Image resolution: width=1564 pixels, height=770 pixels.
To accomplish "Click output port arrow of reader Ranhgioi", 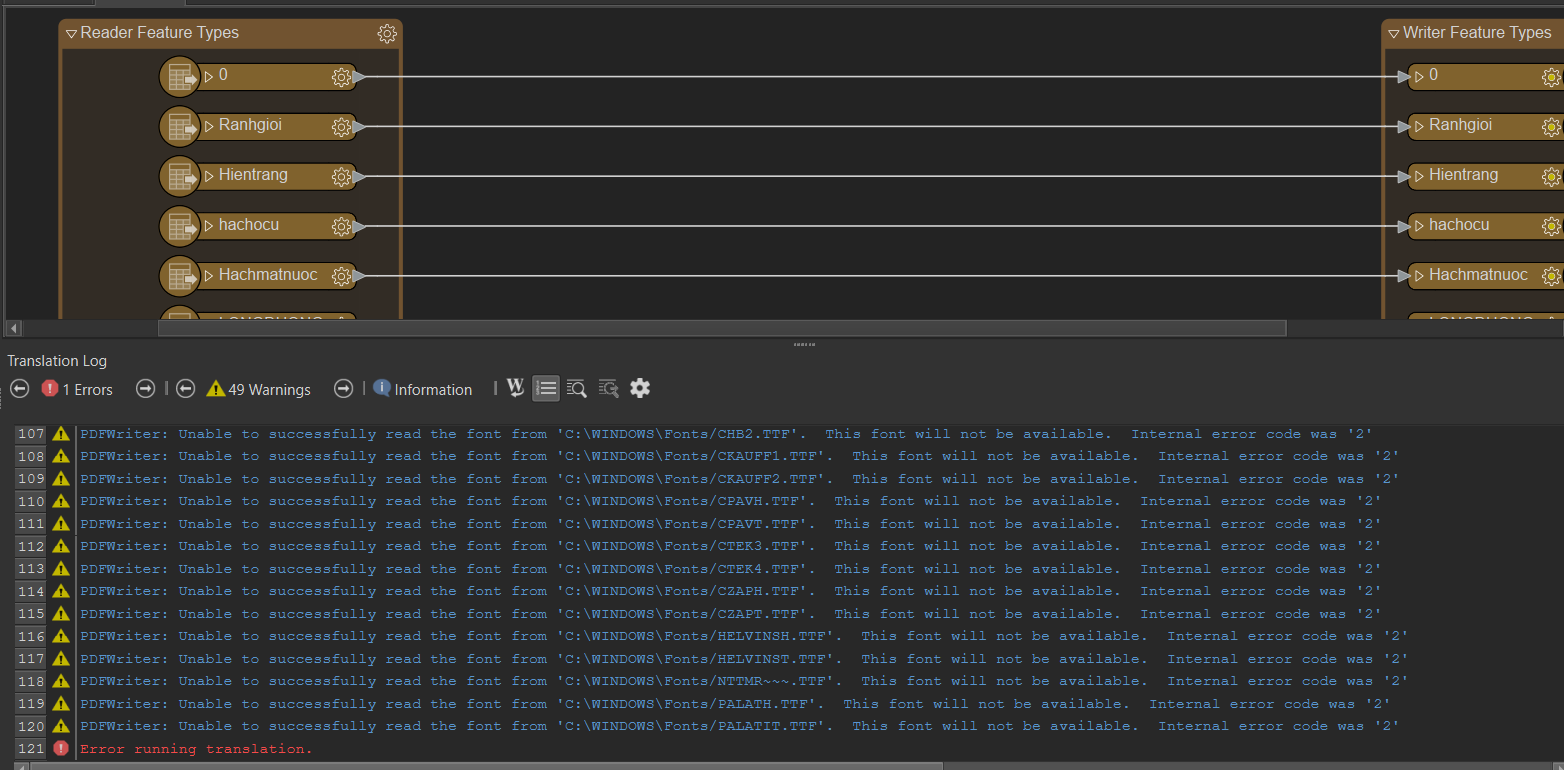I will tap(359, 127).
